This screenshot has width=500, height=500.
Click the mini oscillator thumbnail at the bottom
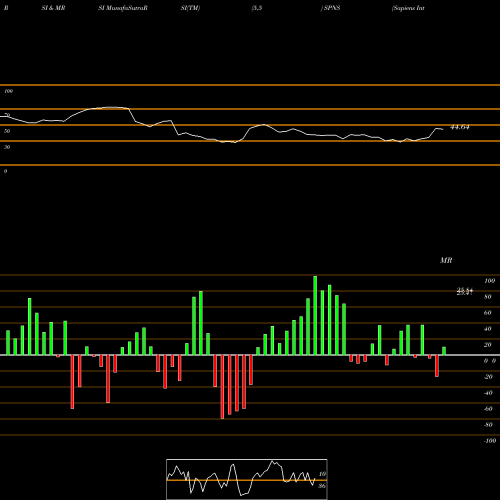pyautogui.click(x=247, y=479)
